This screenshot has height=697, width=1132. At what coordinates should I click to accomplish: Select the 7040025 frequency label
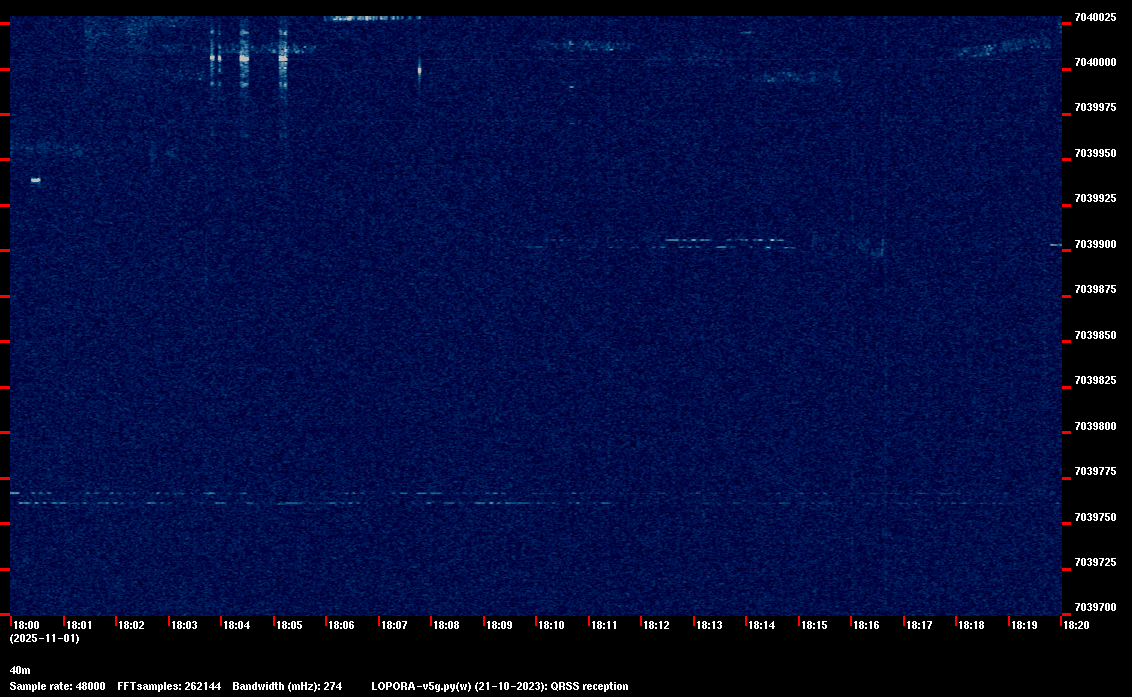1095,17
